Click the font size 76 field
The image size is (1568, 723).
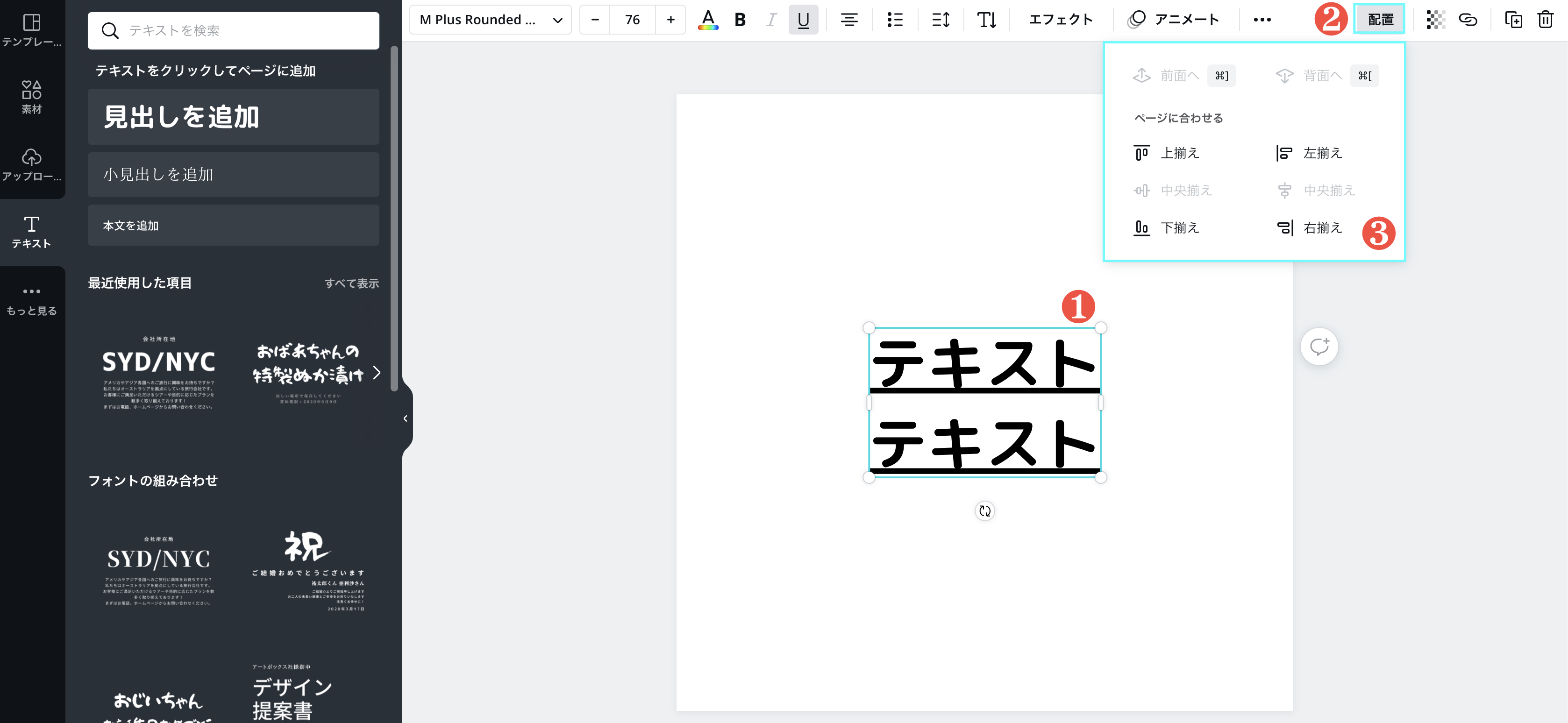click(633, 20)
